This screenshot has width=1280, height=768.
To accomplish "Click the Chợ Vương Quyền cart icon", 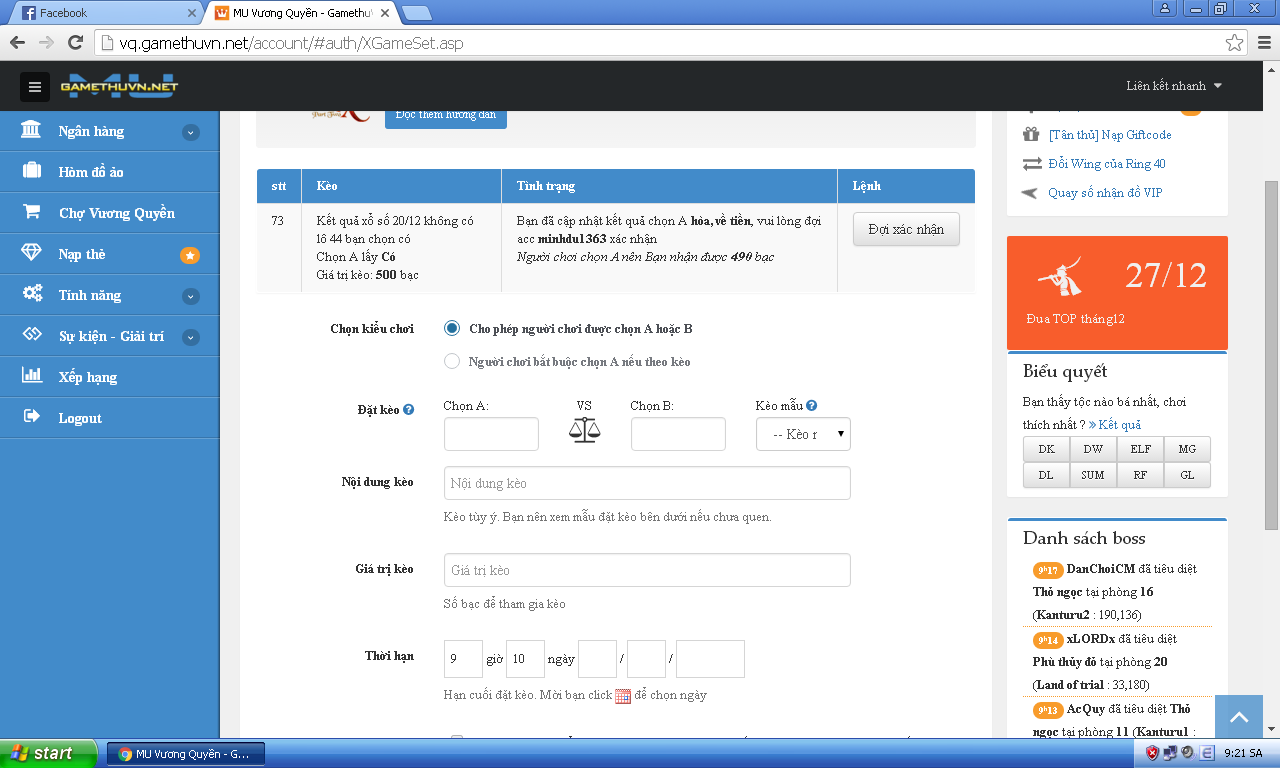I will [31, 213].
